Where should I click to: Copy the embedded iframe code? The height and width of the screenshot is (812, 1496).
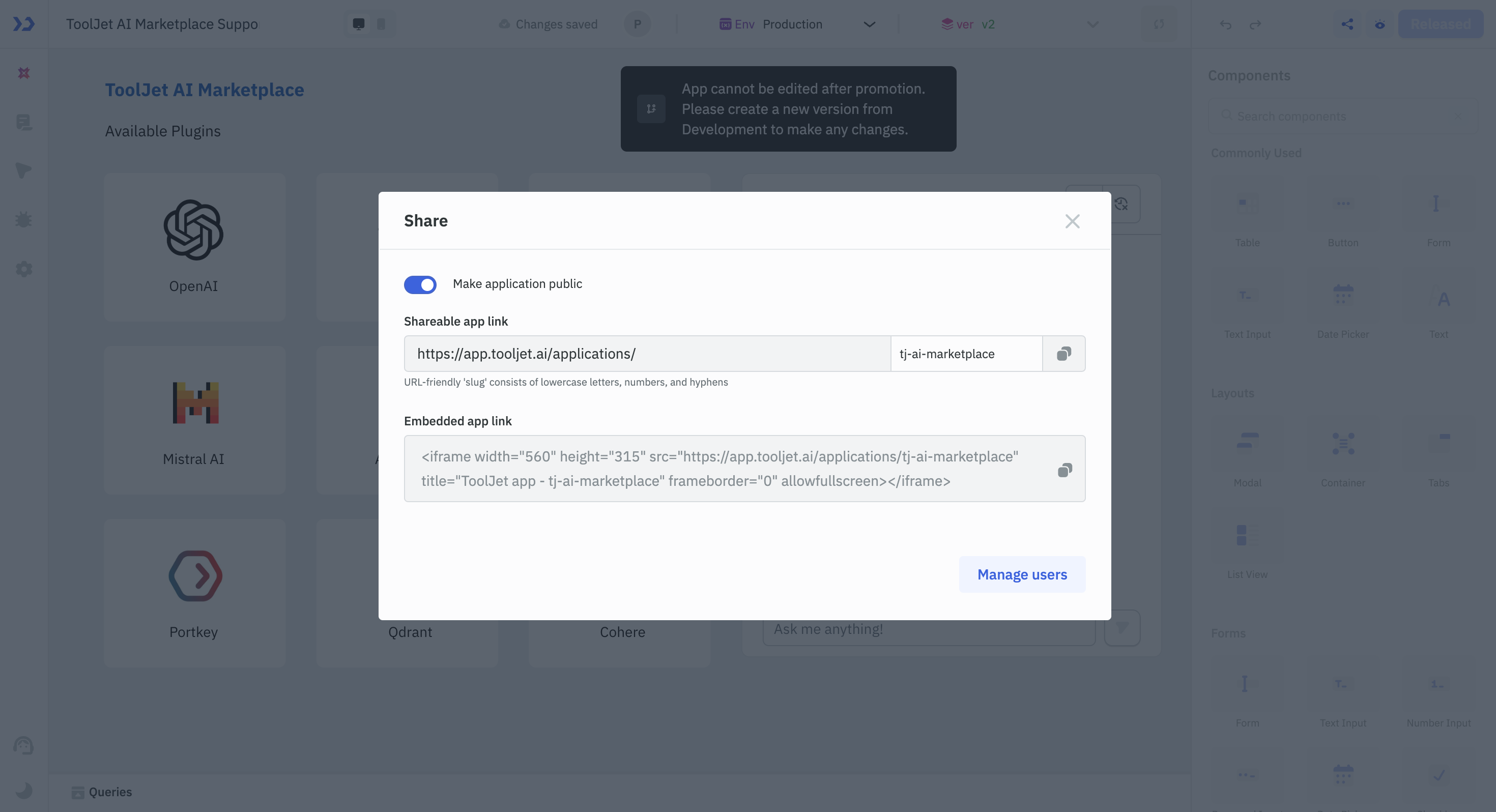(1065, 470)
